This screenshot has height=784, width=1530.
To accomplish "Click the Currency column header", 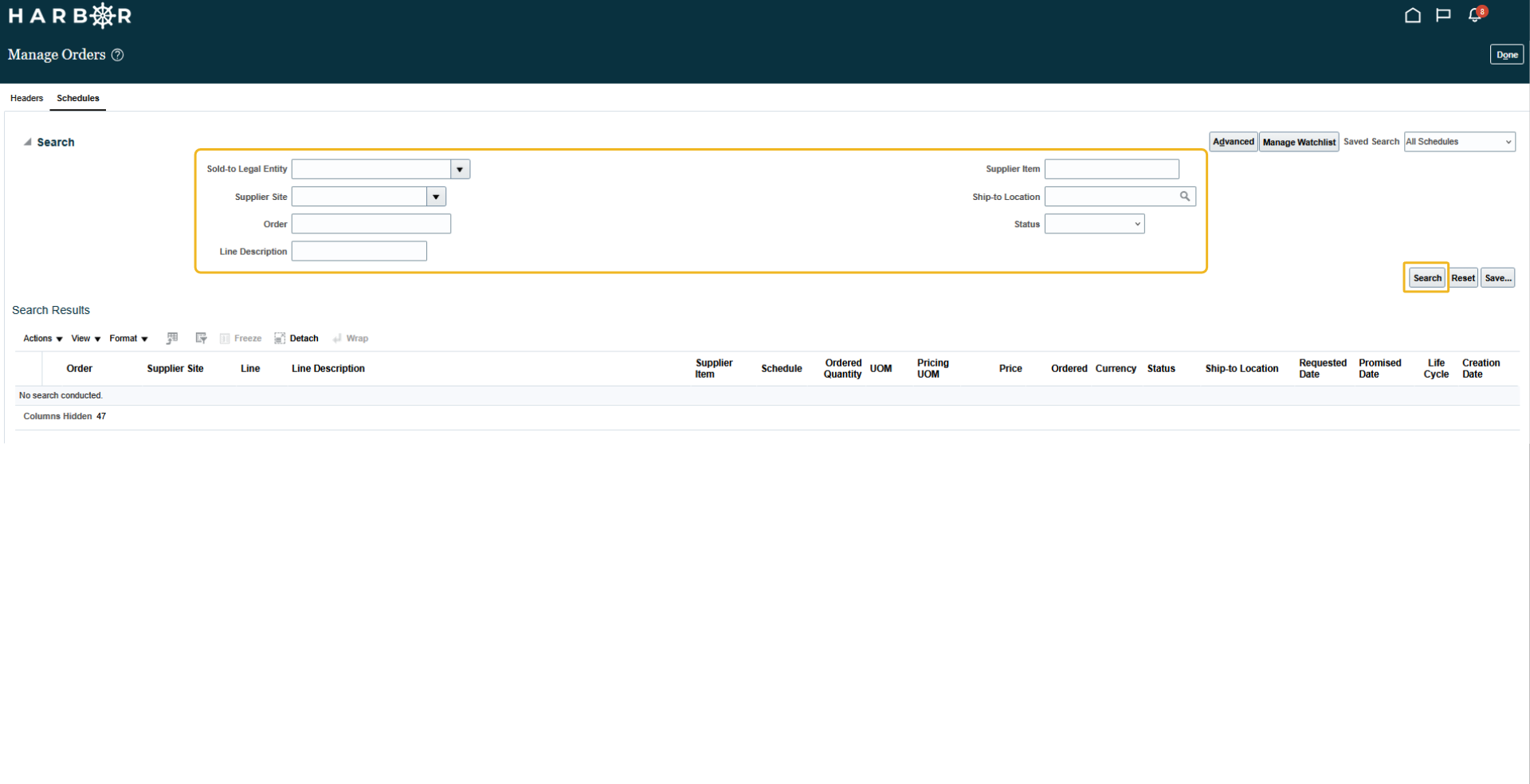I will coord(1116,369).
